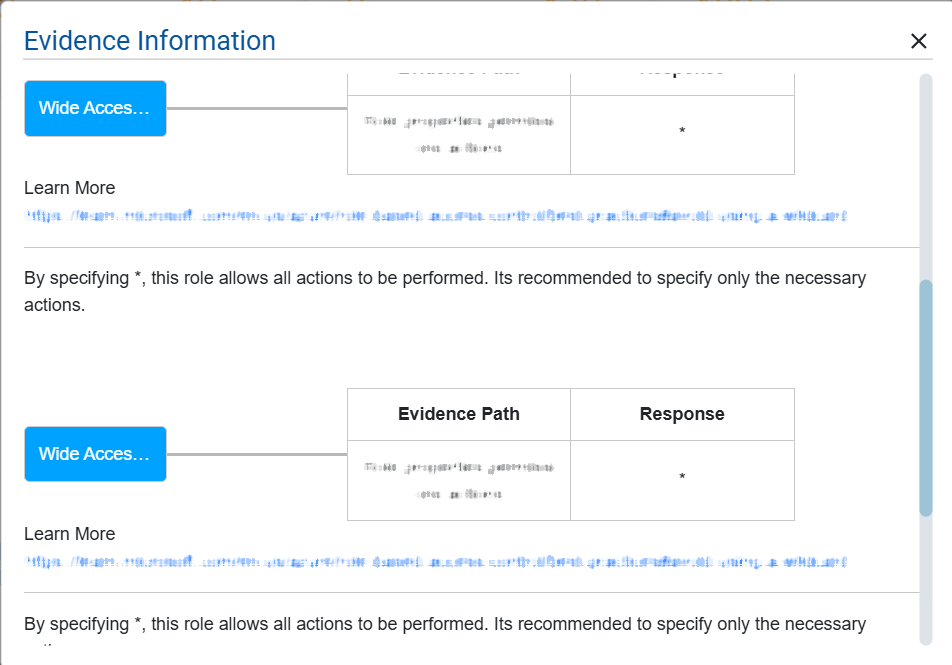952x665 pixels.
Task: Click the "Evidence Information" dialog title
Action: (150, 41)
